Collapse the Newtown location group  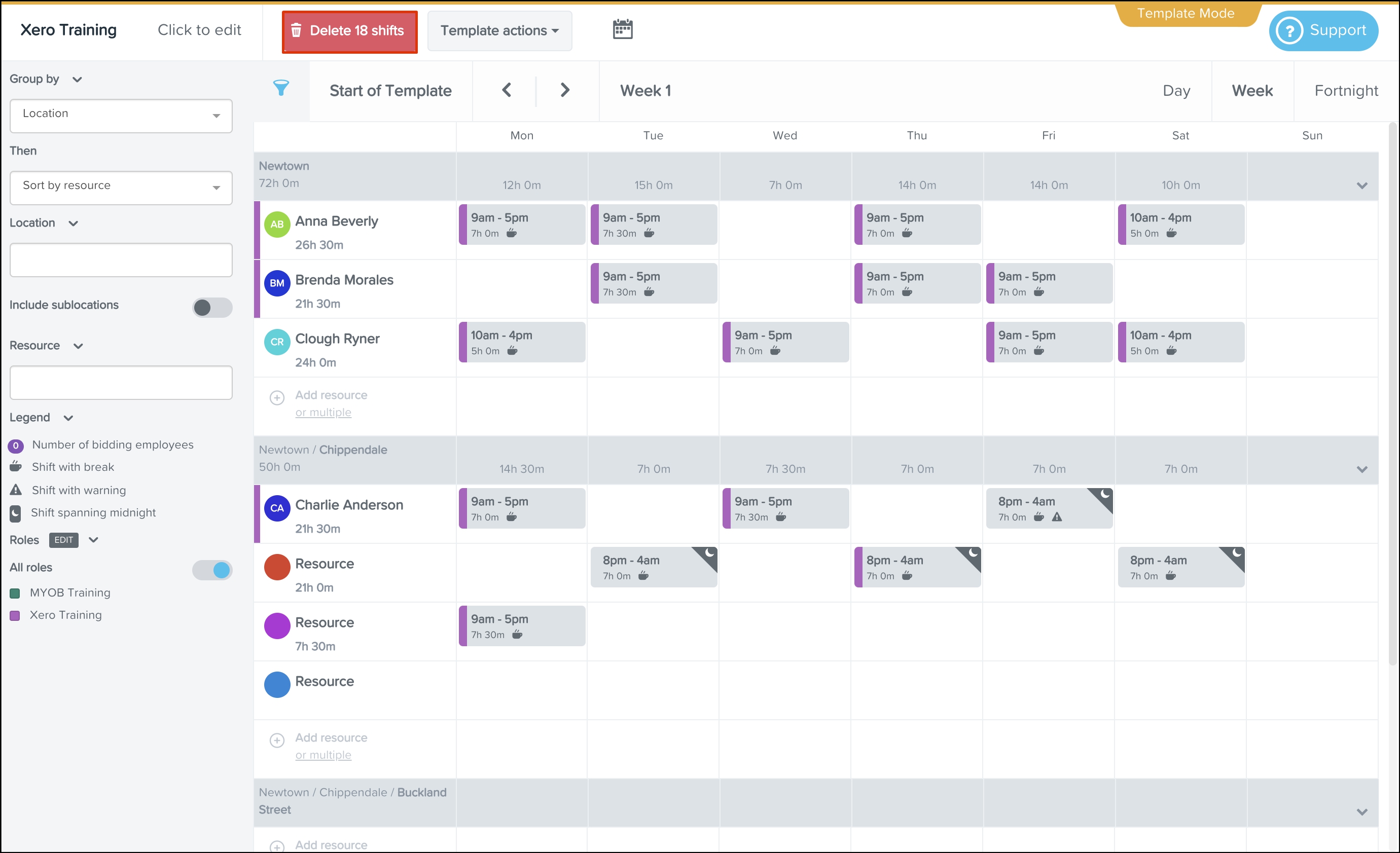(1361, 186)
